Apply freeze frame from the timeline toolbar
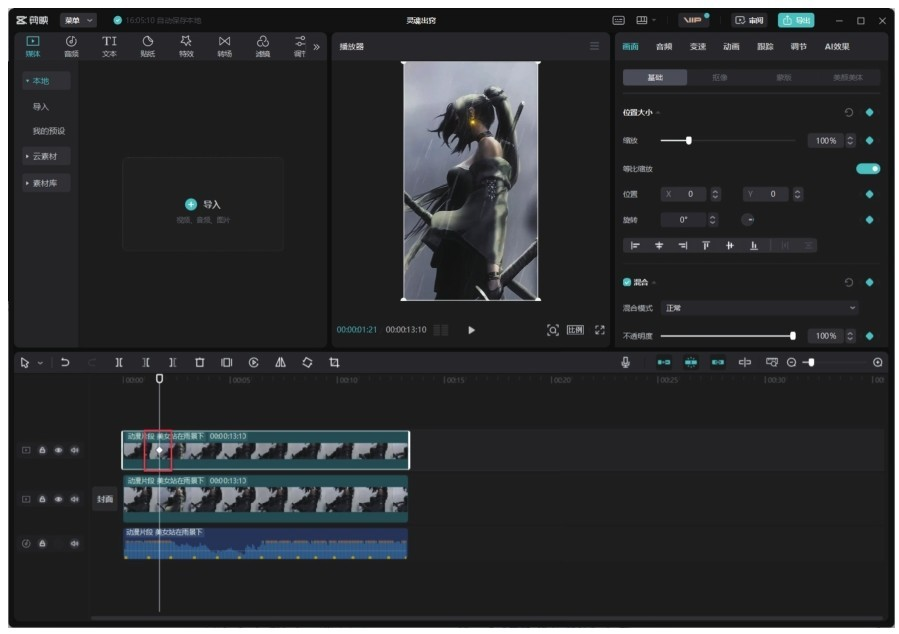 click(x=226, y=362)
